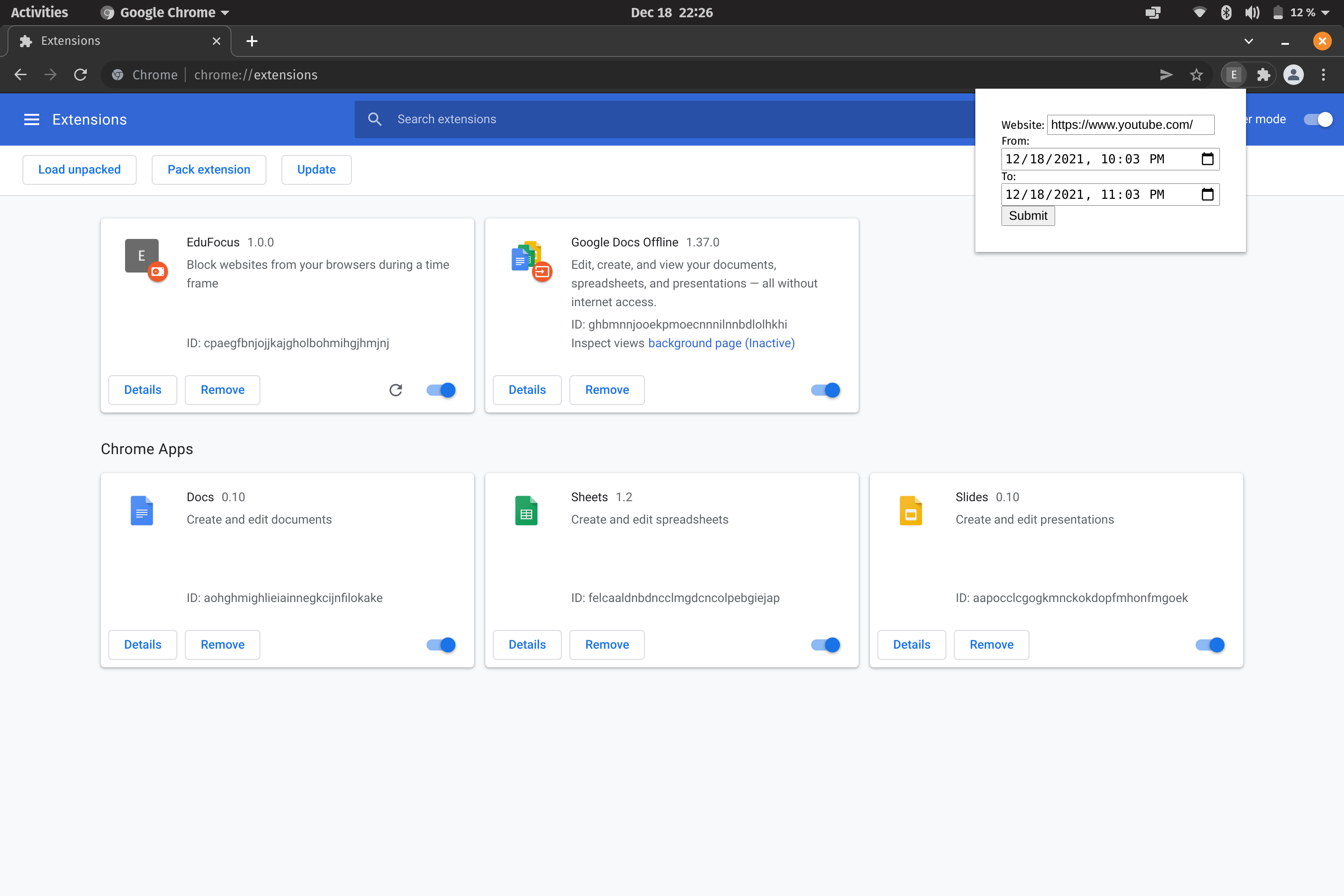Click the EduFocus reload icon
Viewport: 1344px width, 896px height.
395,390
